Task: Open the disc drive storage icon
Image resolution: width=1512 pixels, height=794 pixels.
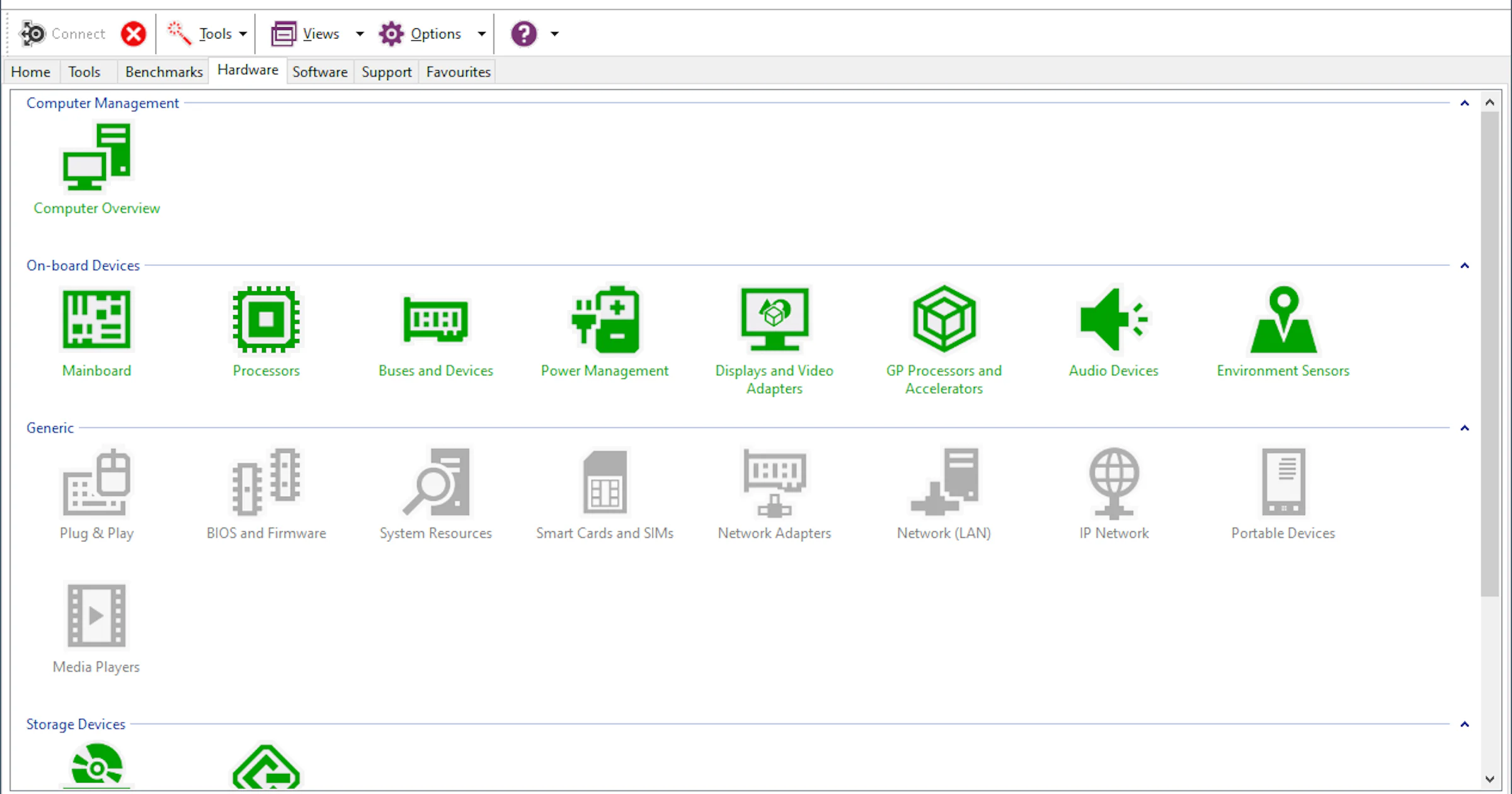Action: click(x=96, y=766)
